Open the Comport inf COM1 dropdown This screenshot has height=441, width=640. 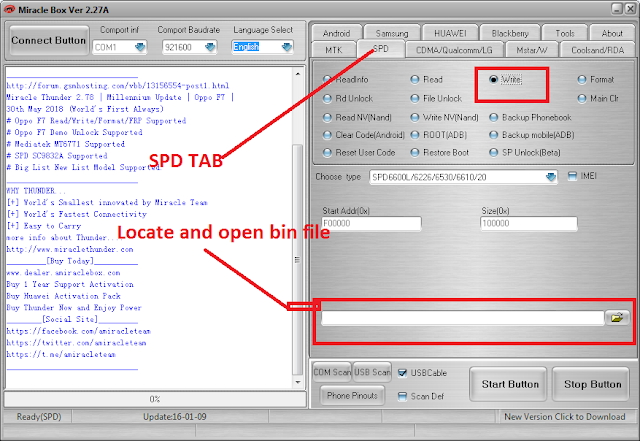point(140,47)
